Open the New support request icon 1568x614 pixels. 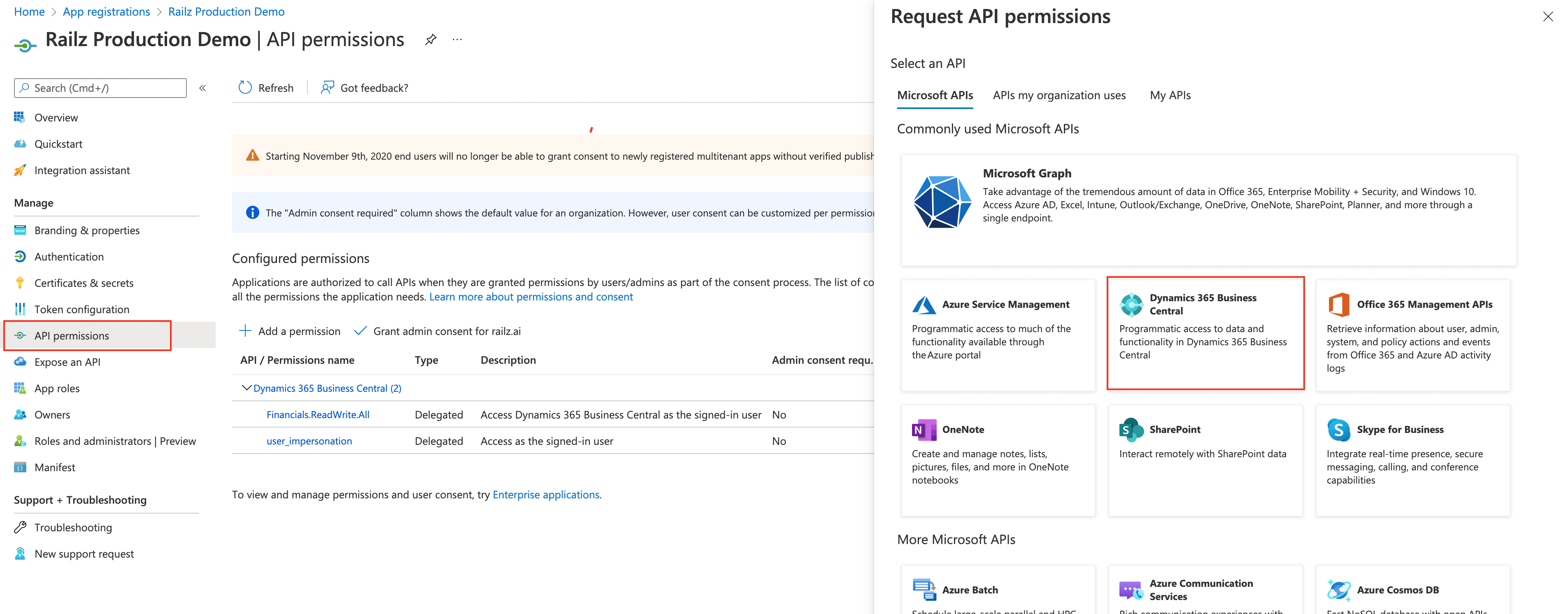click(x=20, y=553)
